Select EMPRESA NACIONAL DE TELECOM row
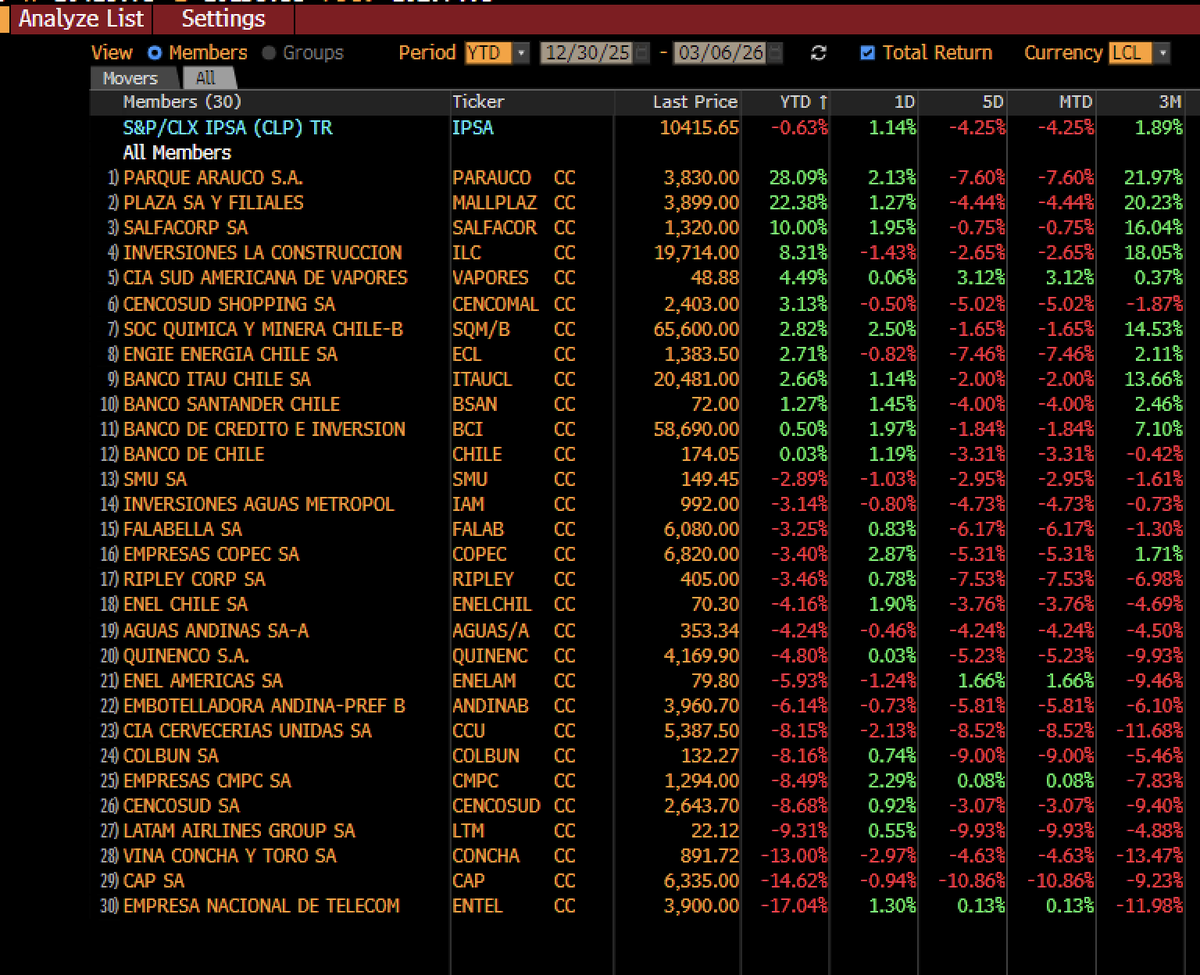The width and height of the screenshot is (1200, 975). 638,906
